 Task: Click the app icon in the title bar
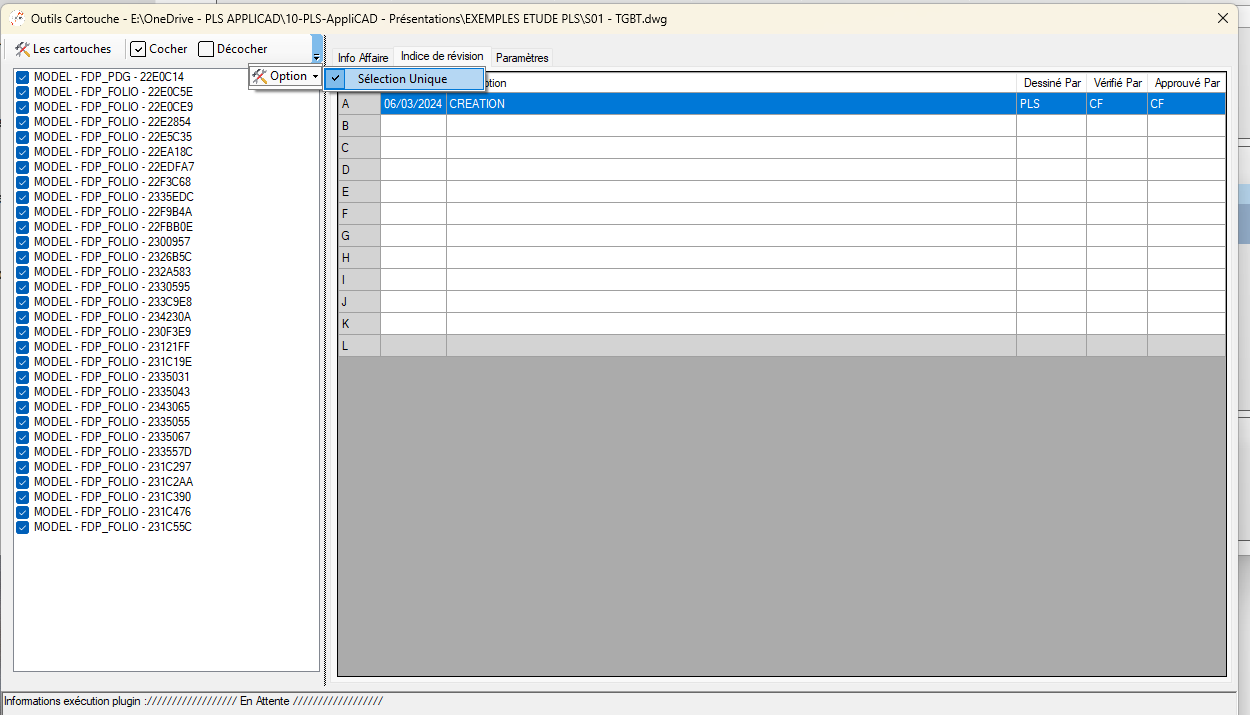pos(16,18)
